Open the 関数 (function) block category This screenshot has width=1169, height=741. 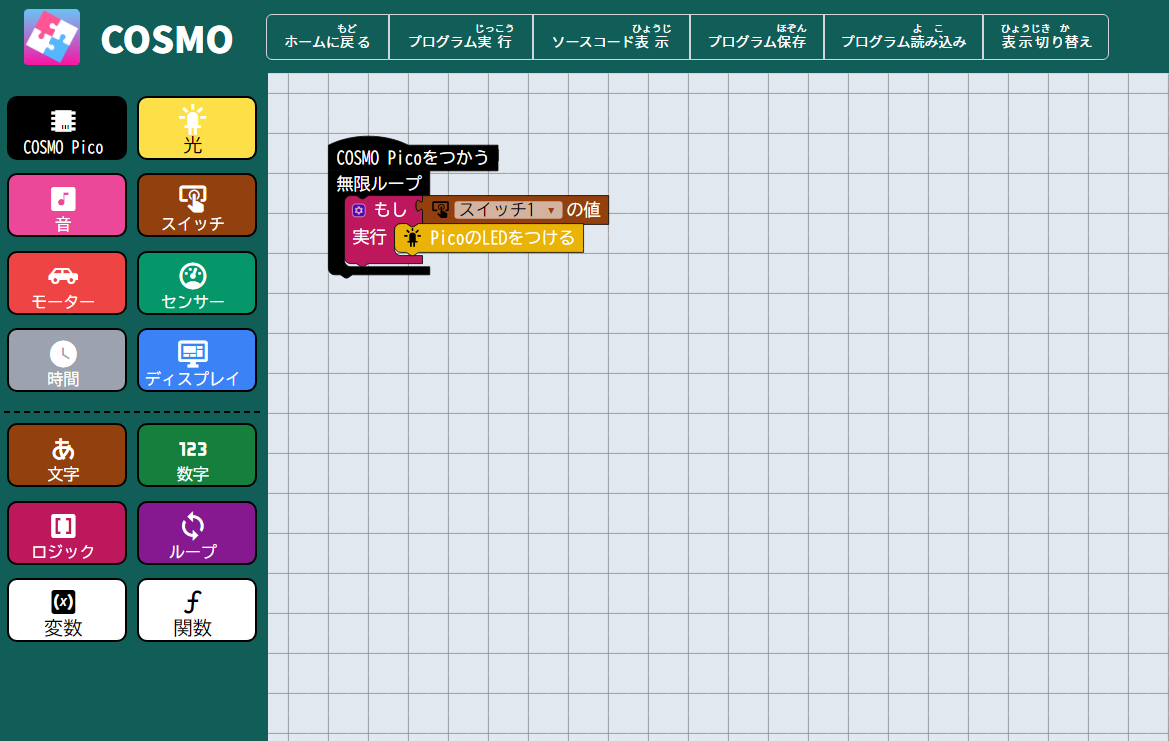[197, 610]
